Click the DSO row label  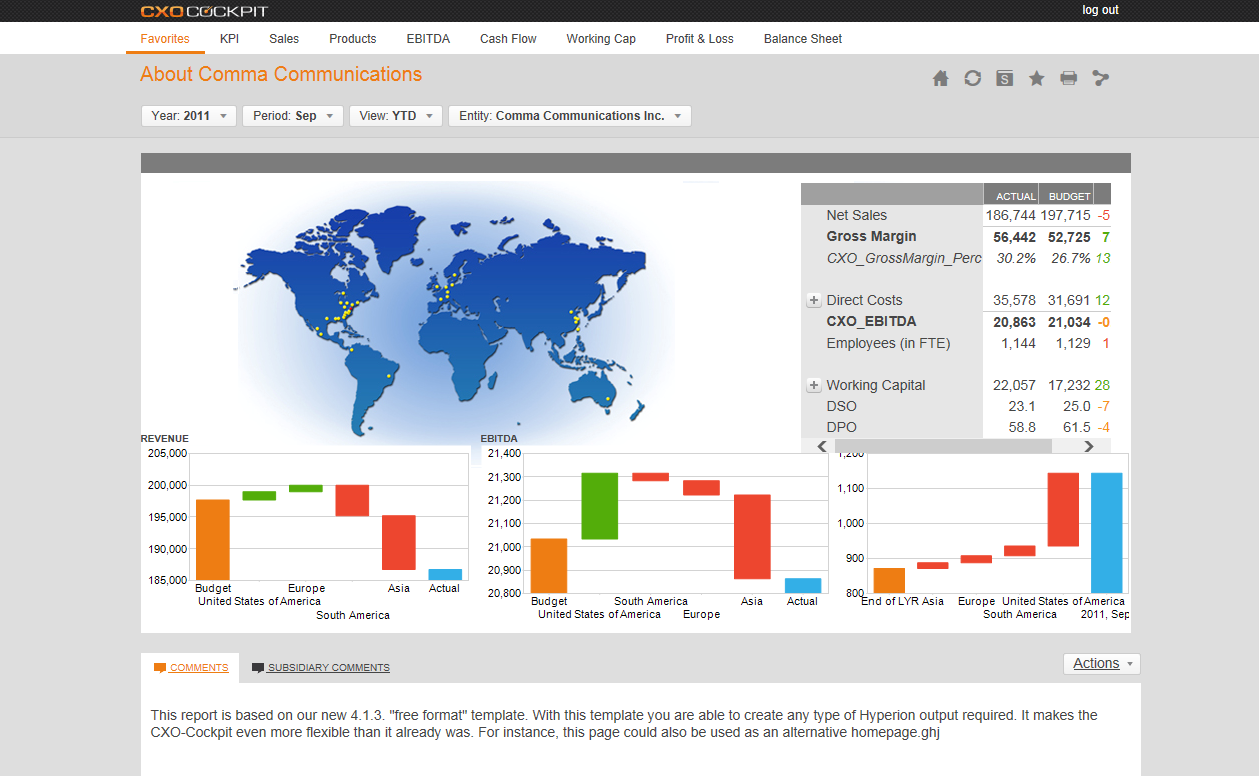coord(842,406)
